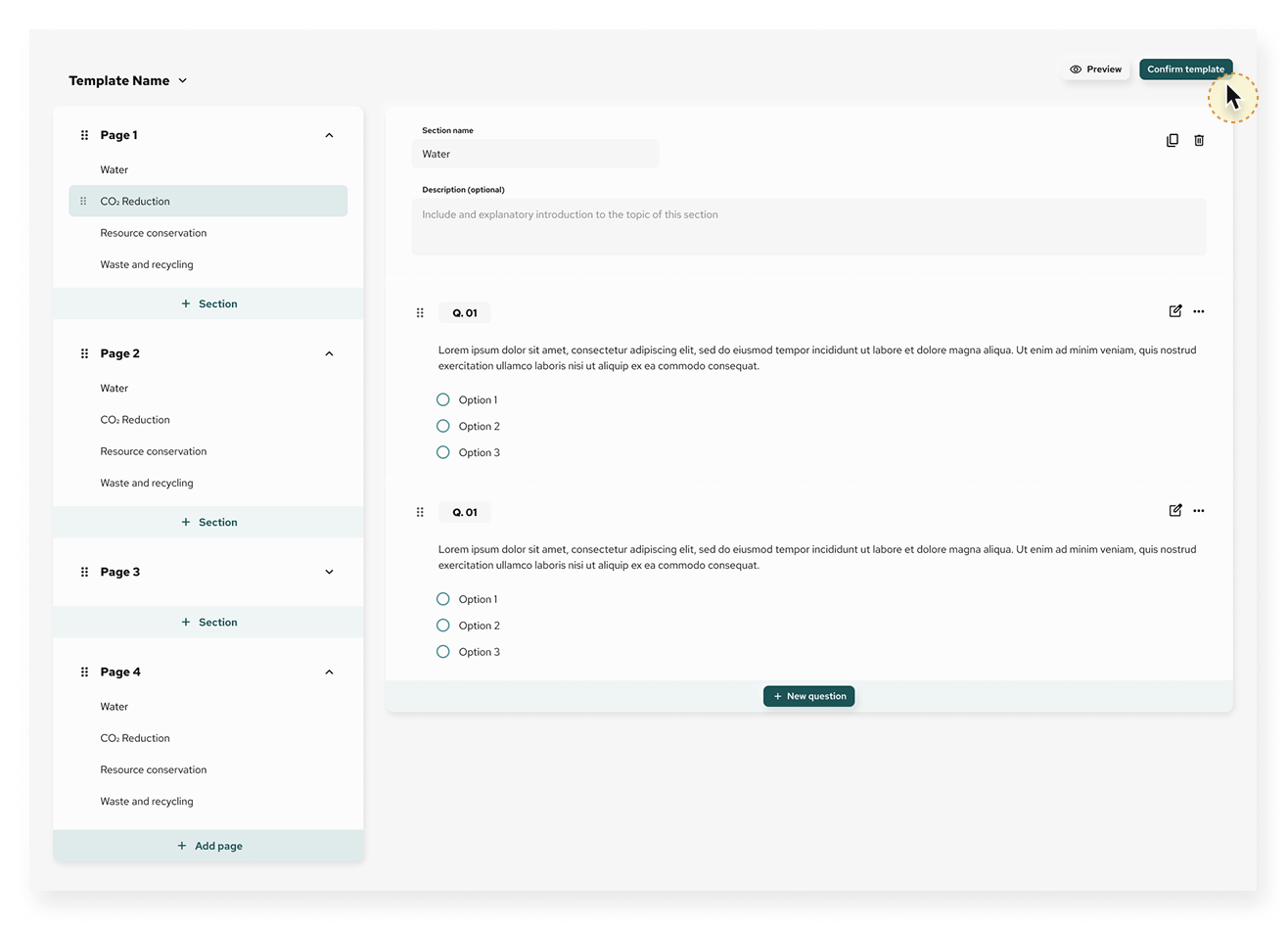Screen dimensions: 1288x928
Task: Expand Page 3 with its chevron
Action: 329,572
